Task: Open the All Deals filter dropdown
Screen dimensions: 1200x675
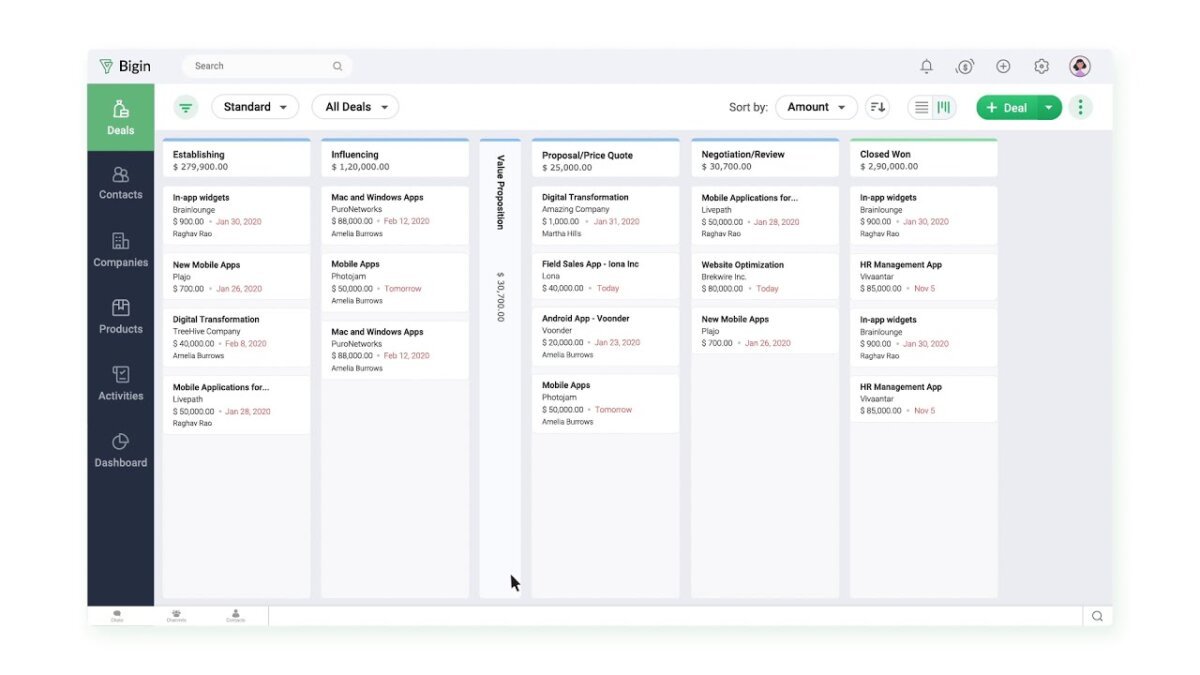Action: pyautogui.click(x=355, y=107)
